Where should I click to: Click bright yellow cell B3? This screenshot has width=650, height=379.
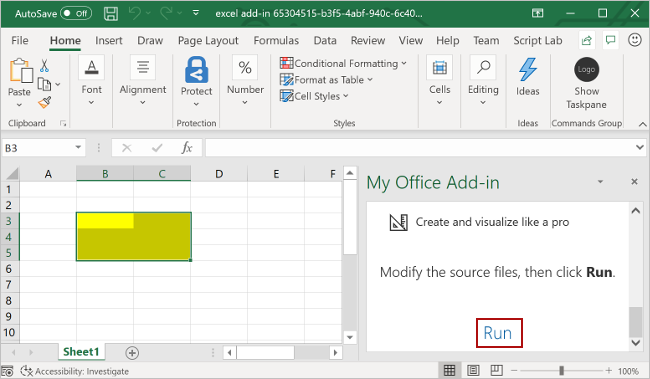pyautogui.click(x=105, y=221)
